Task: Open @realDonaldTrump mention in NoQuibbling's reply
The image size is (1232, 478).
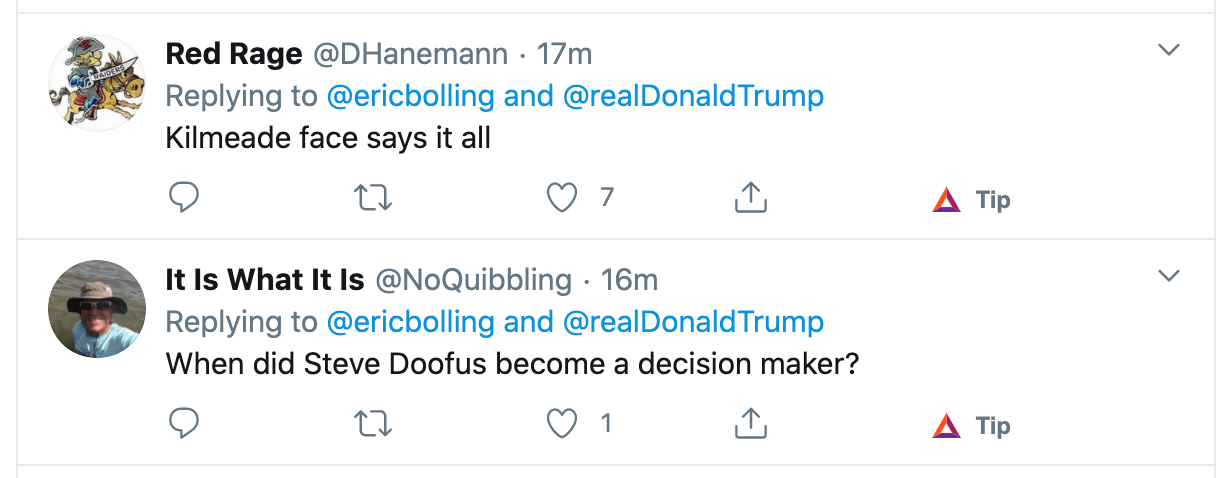Action: click(x=693, y=322)
